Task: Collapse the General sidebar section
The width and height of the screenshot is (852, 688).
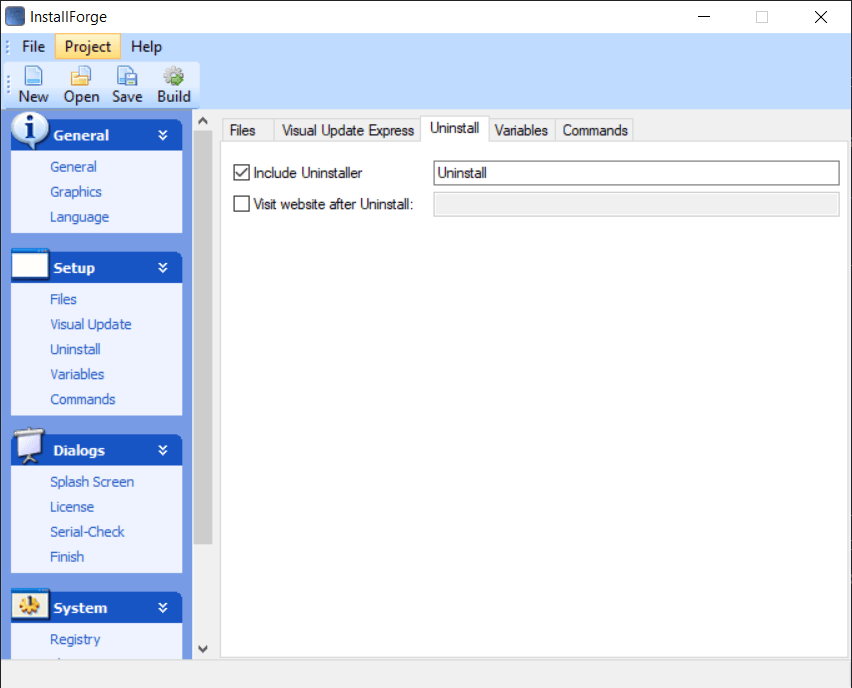Action: coord(162,135)
